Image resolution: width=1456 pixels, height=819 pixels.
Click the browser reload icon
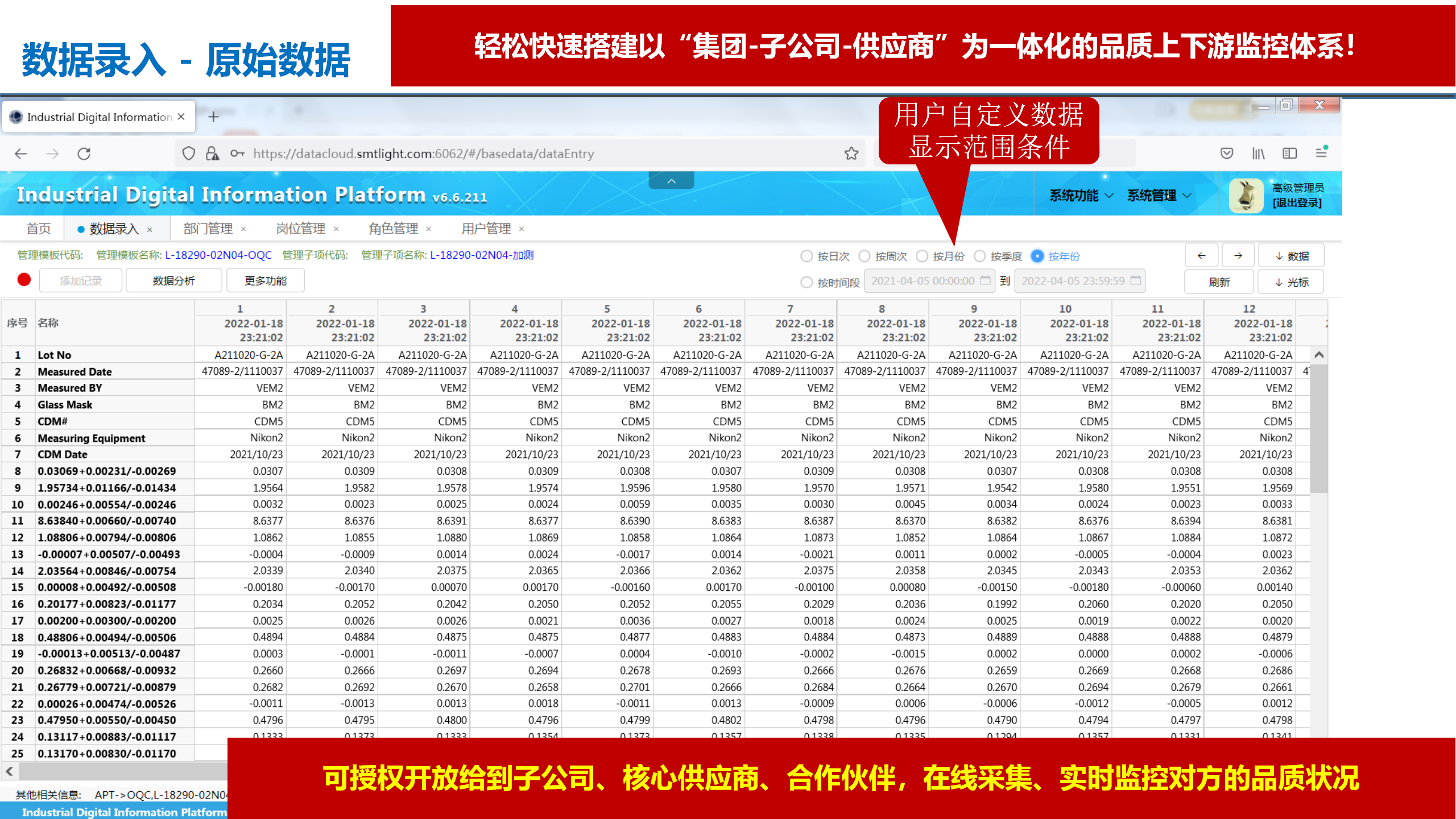click(84, 154)
